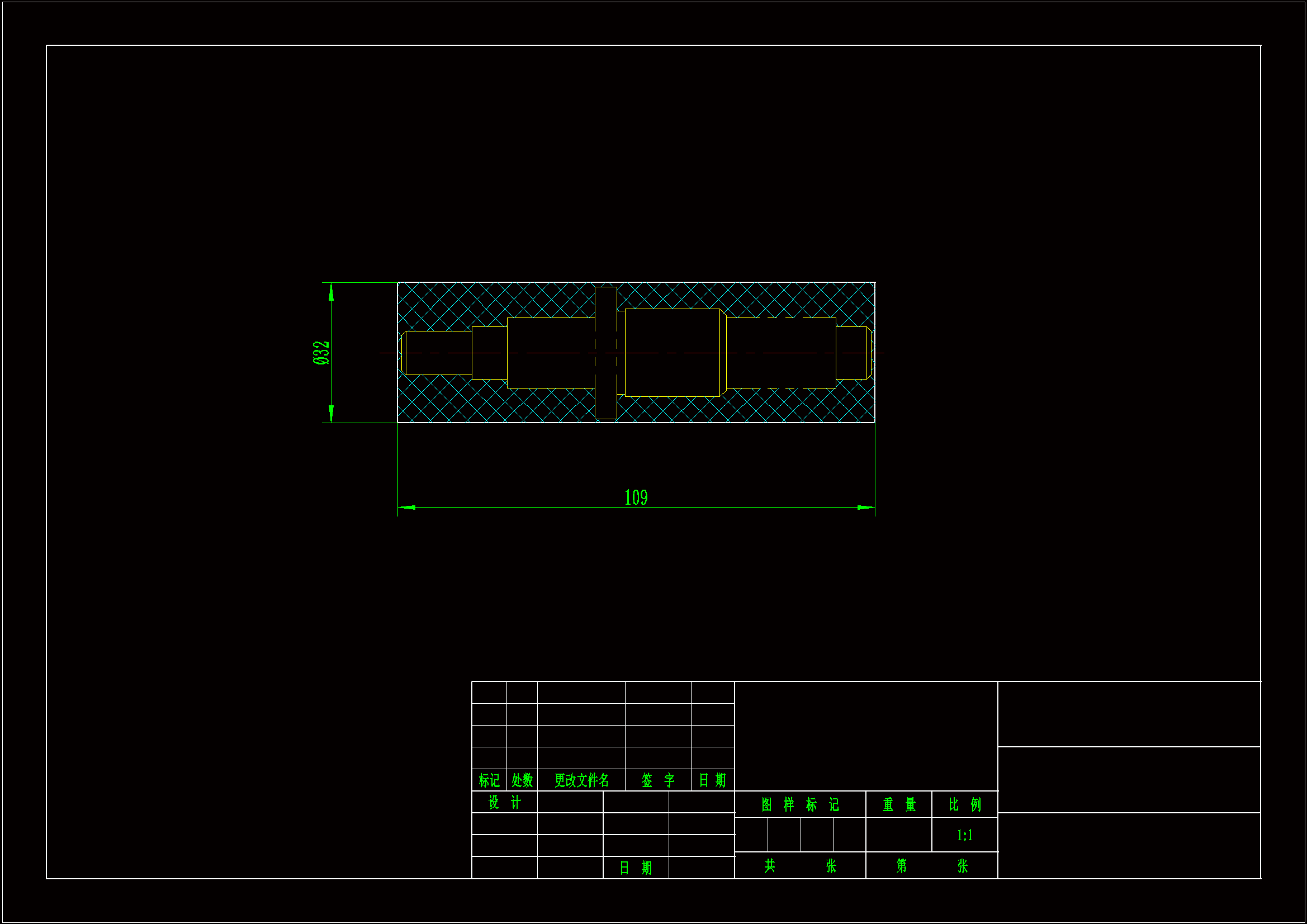The image size is (1307, 924).
Task: Select the 标记 column header cell
Action: [489, 780]
